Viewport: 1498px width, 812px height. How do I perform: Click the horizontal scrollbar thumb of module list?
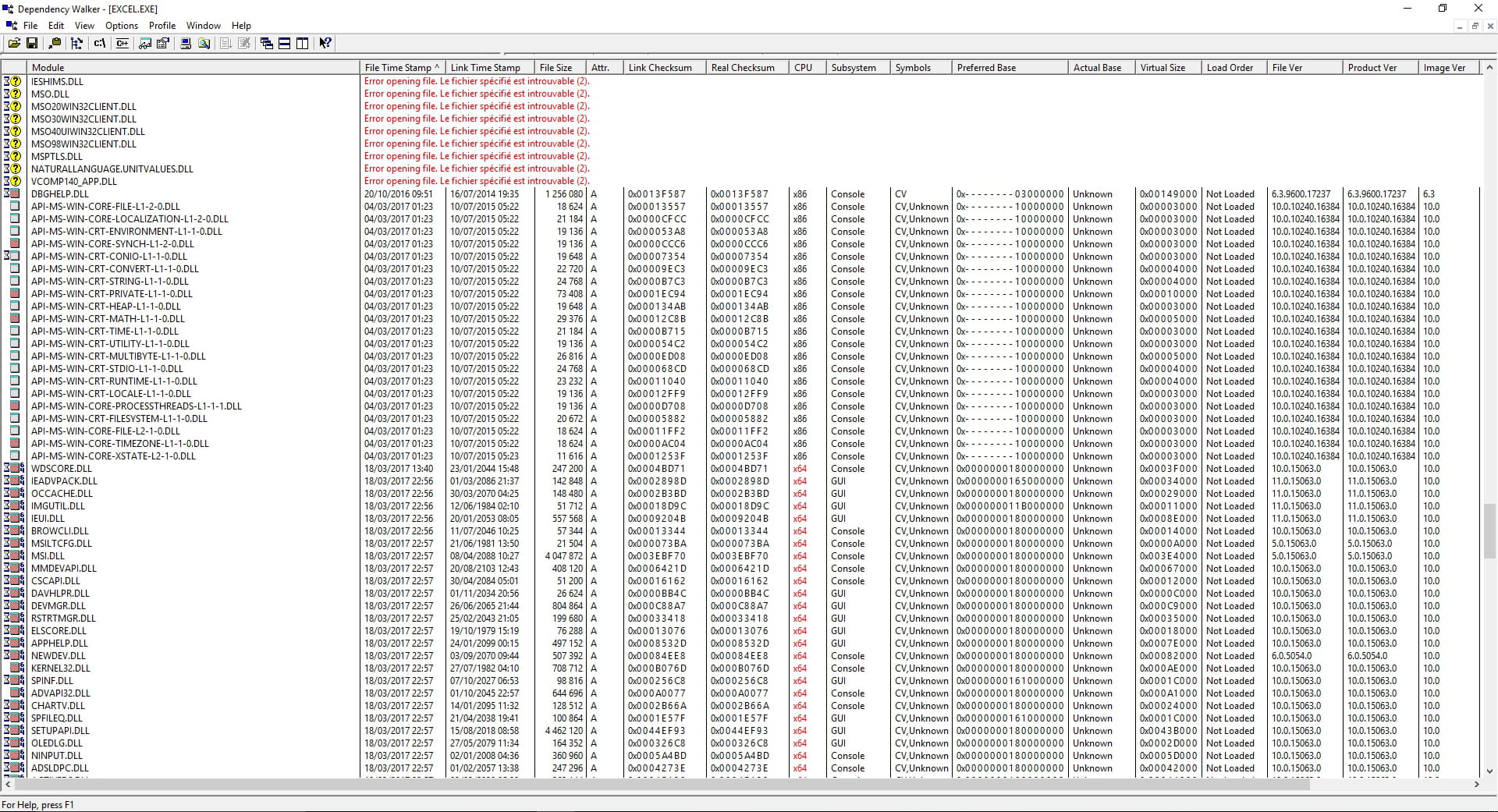point(662,784)
